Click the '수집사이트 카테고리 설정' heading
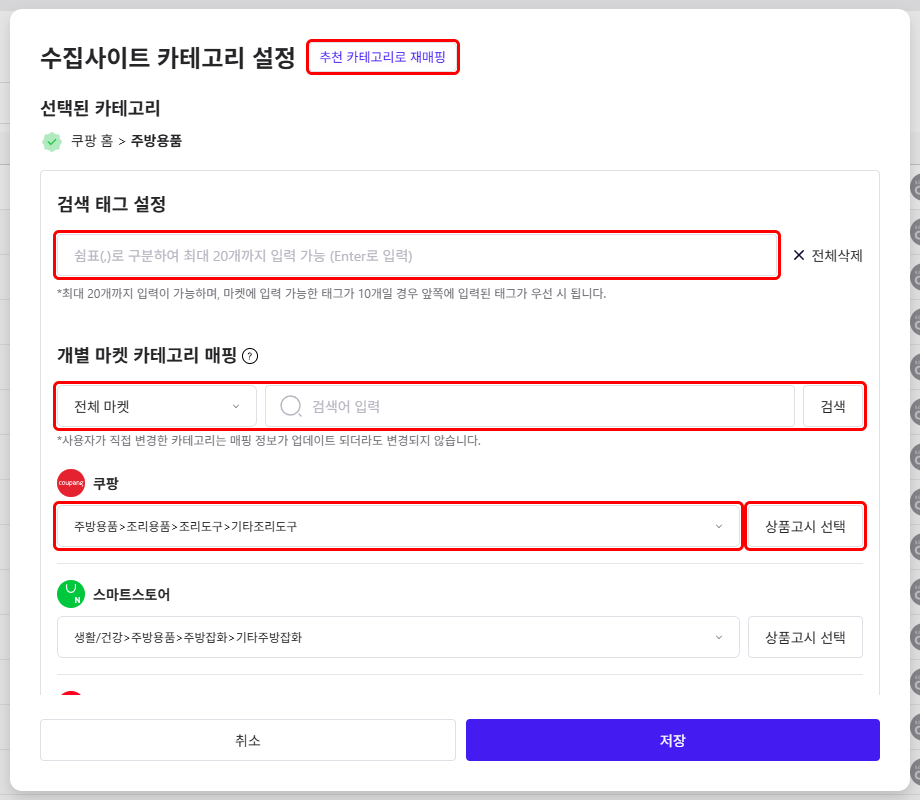Viewport: 920px width, 800px height. tap(168, 58)
